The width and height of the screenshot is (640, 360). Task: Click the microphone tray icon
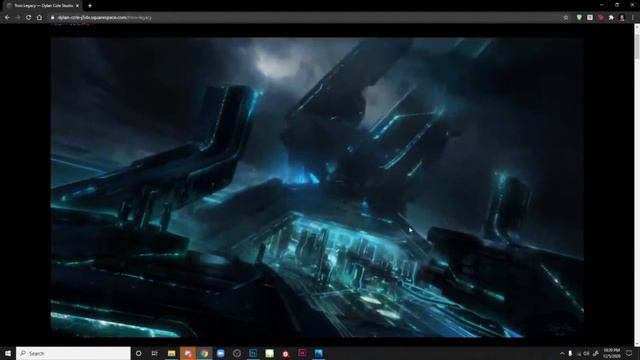570,353
